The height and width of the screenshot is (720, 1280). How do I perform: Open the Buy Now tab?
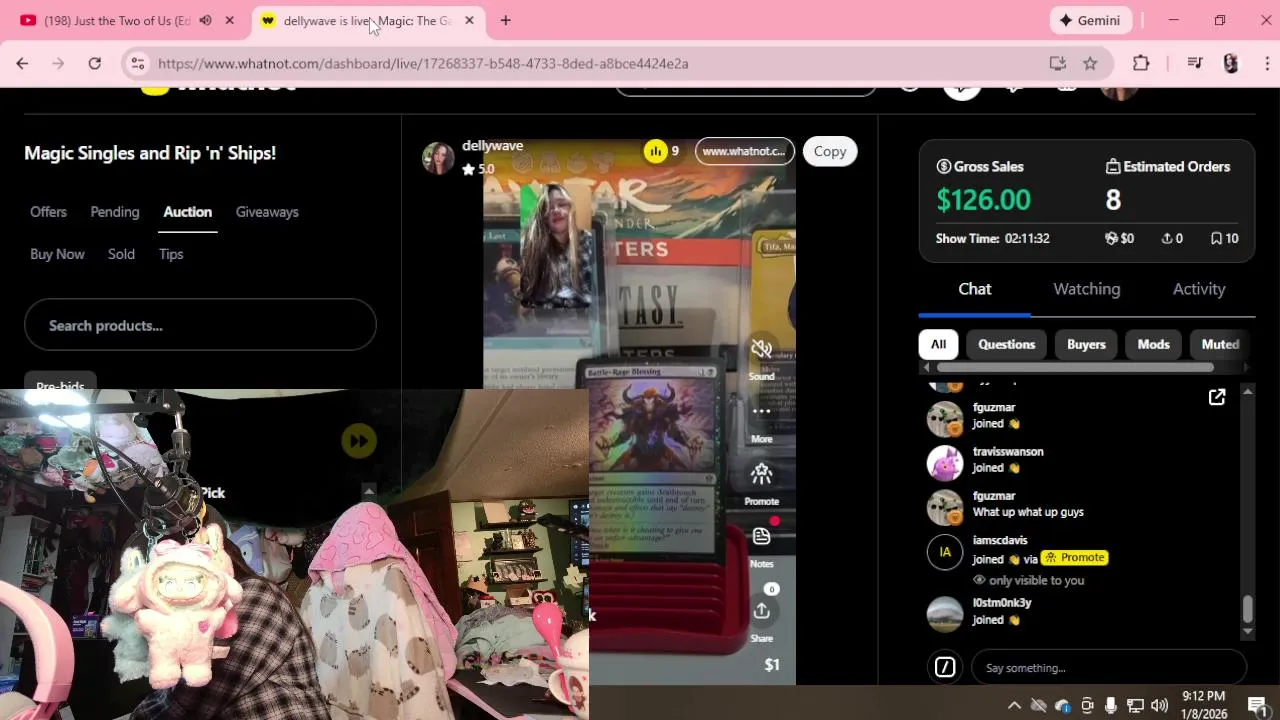click(57, 254)
